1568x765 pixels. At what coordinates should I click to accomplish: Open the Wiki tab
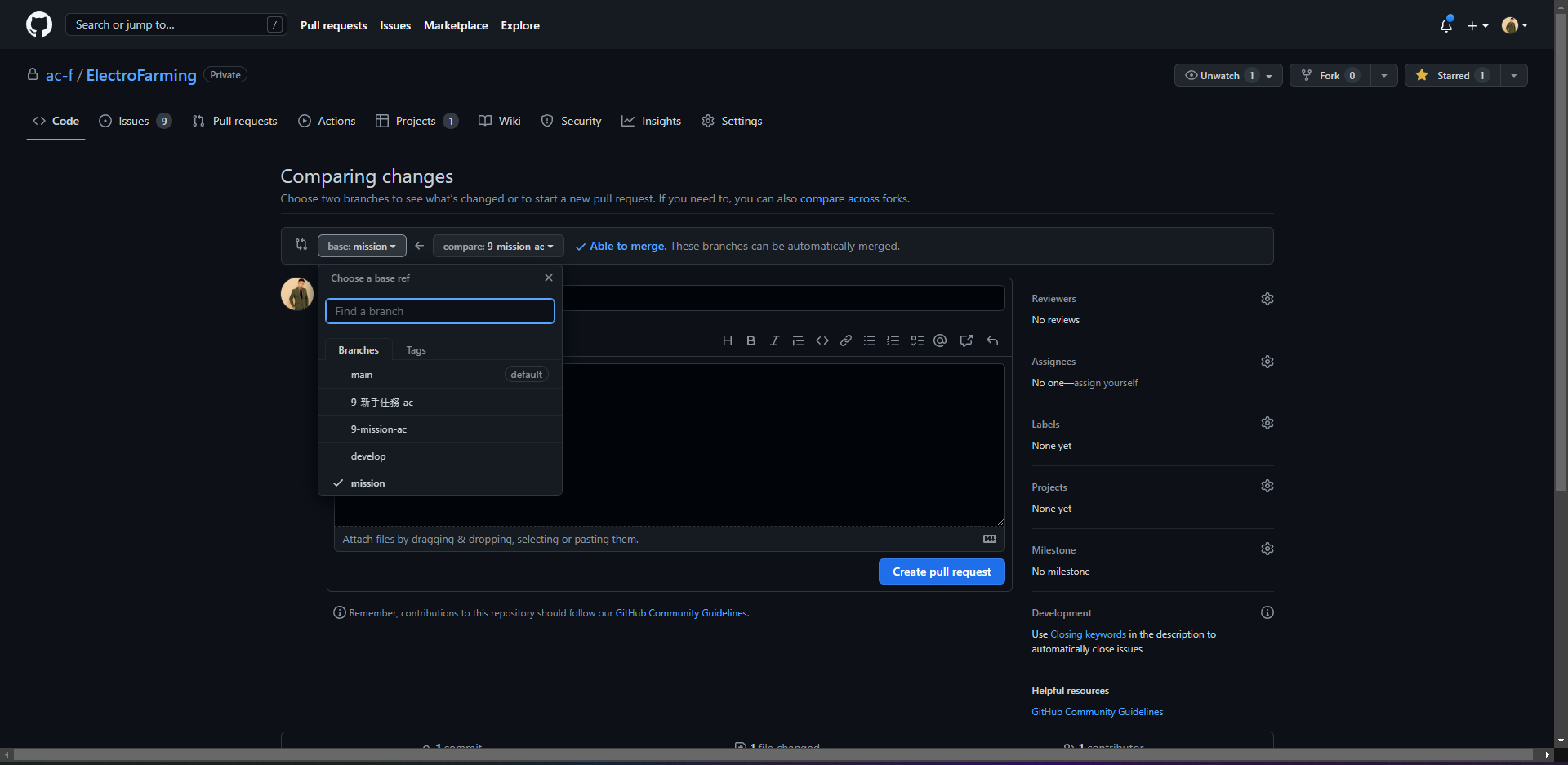(x=500, y=121)
